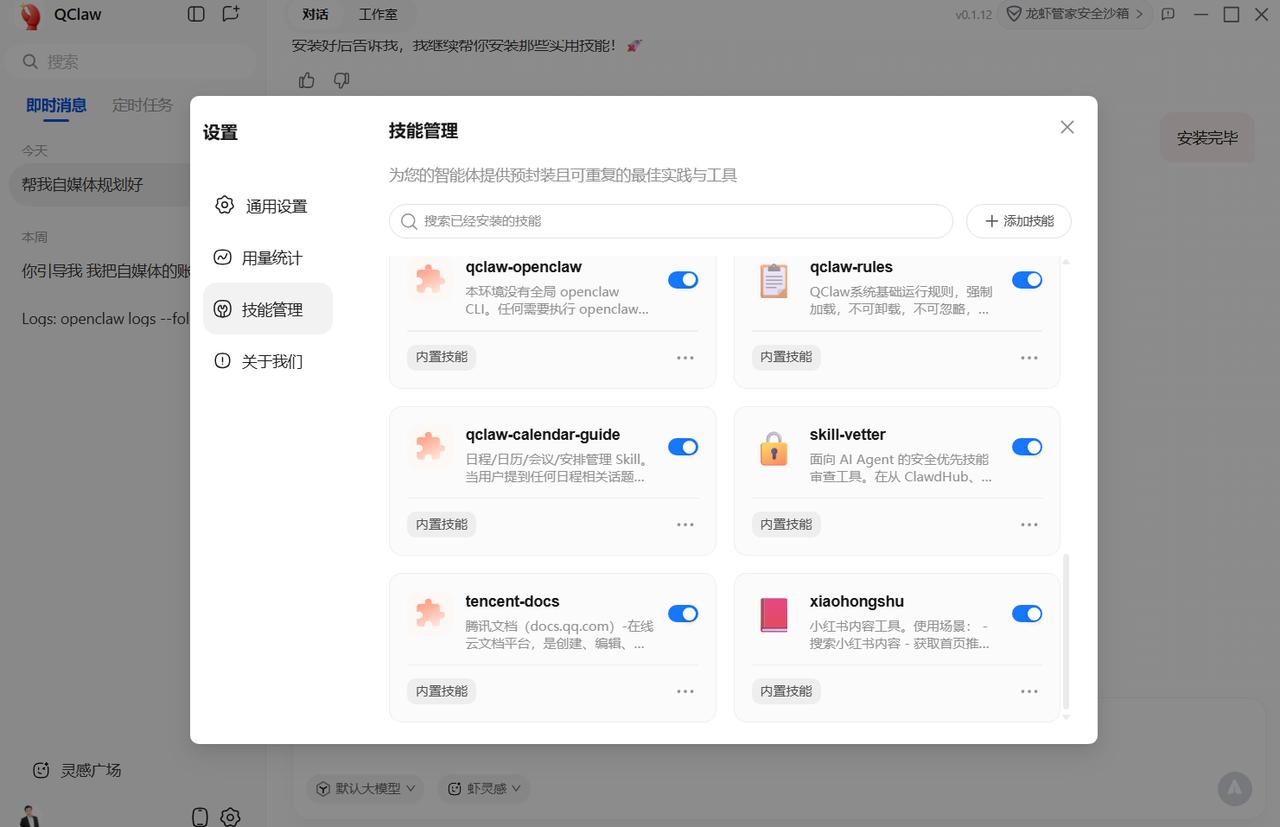Click the 安装完毕 message bubble
The image size is (1280, 827).
pos(1207,138)
